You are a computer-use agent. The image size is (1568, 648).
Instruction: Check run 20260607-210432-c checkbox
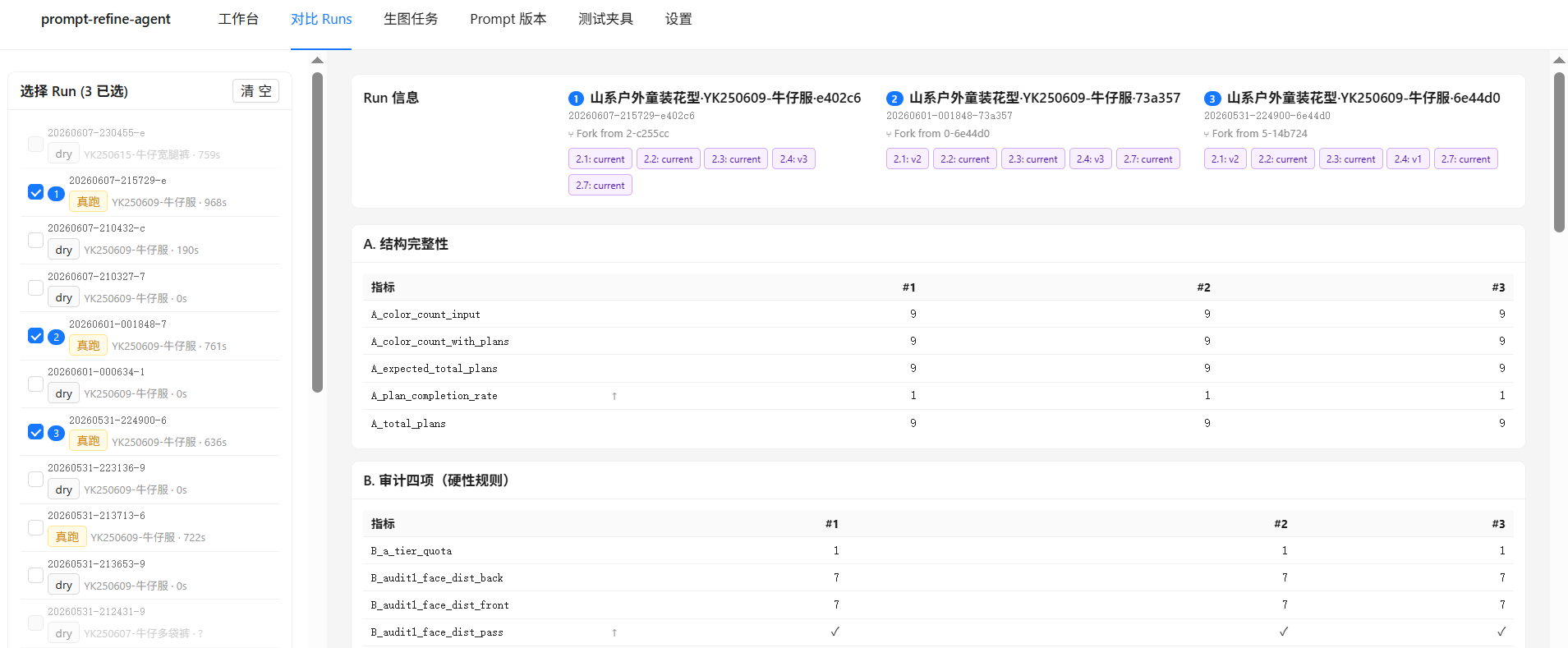coord(35,240)
